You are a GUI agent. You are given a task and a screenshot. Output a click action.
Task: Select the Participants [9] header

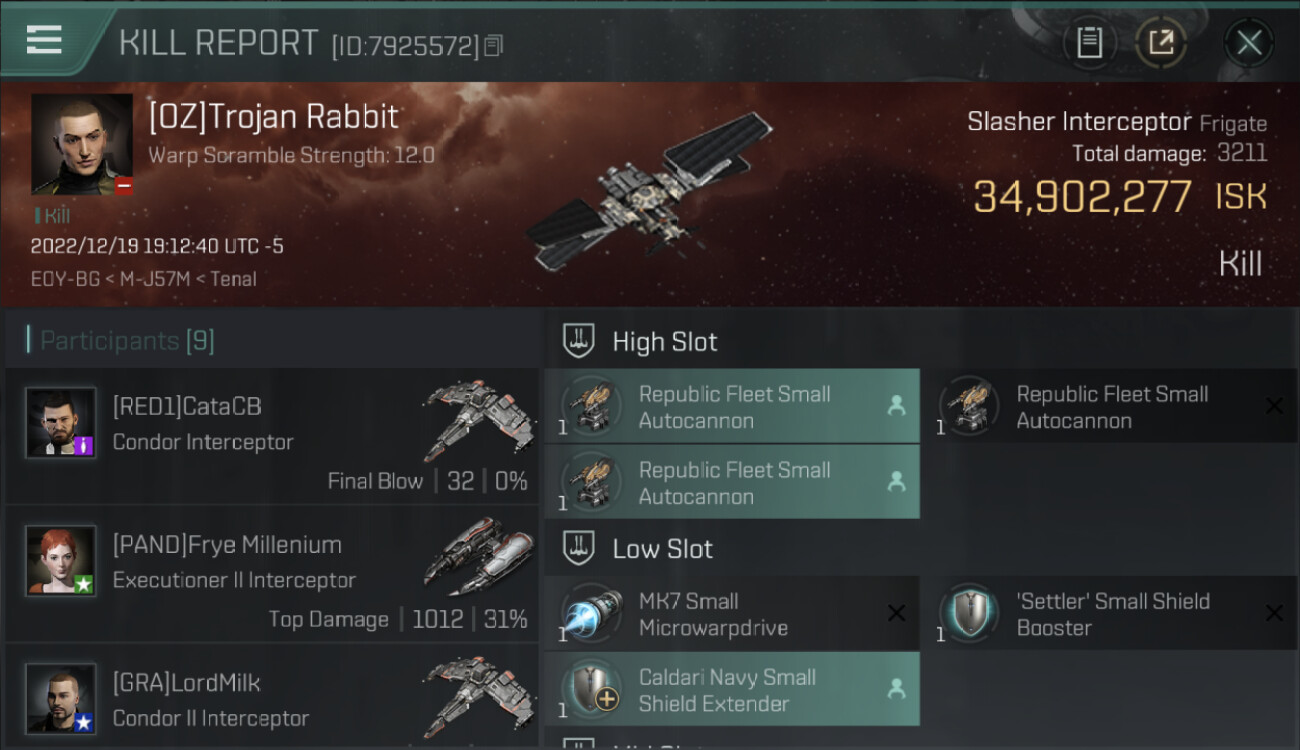126,341
